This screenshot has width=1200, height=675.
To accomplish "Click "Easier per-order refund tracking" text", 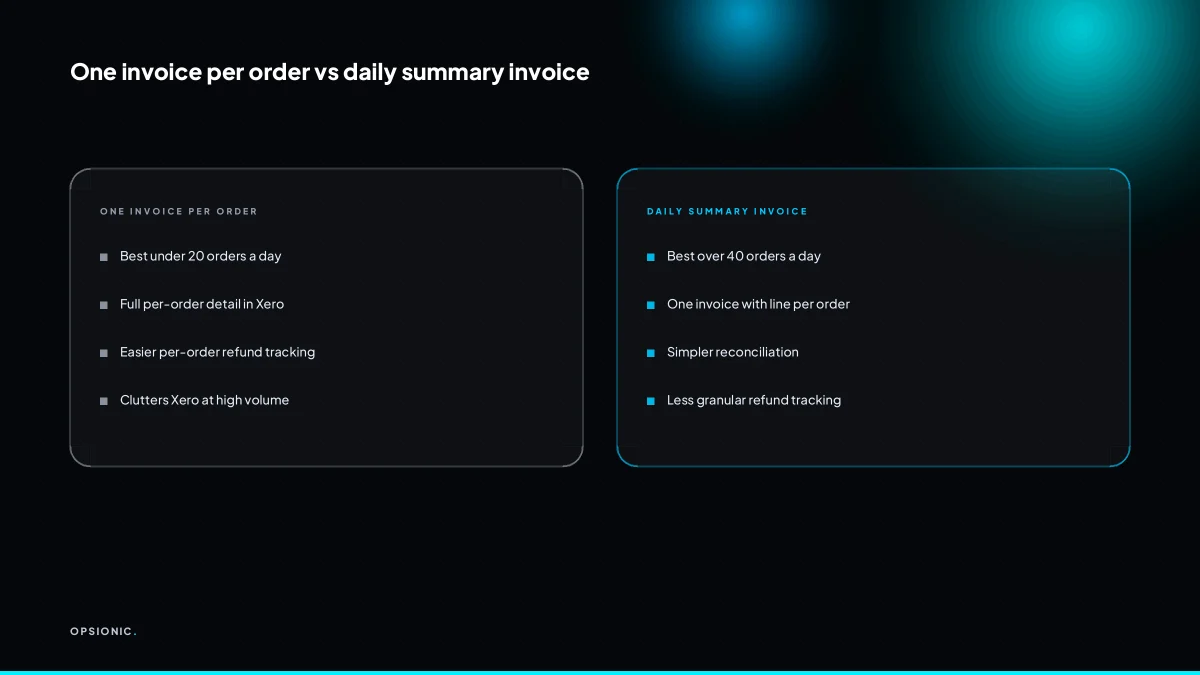I will point(217,352).
